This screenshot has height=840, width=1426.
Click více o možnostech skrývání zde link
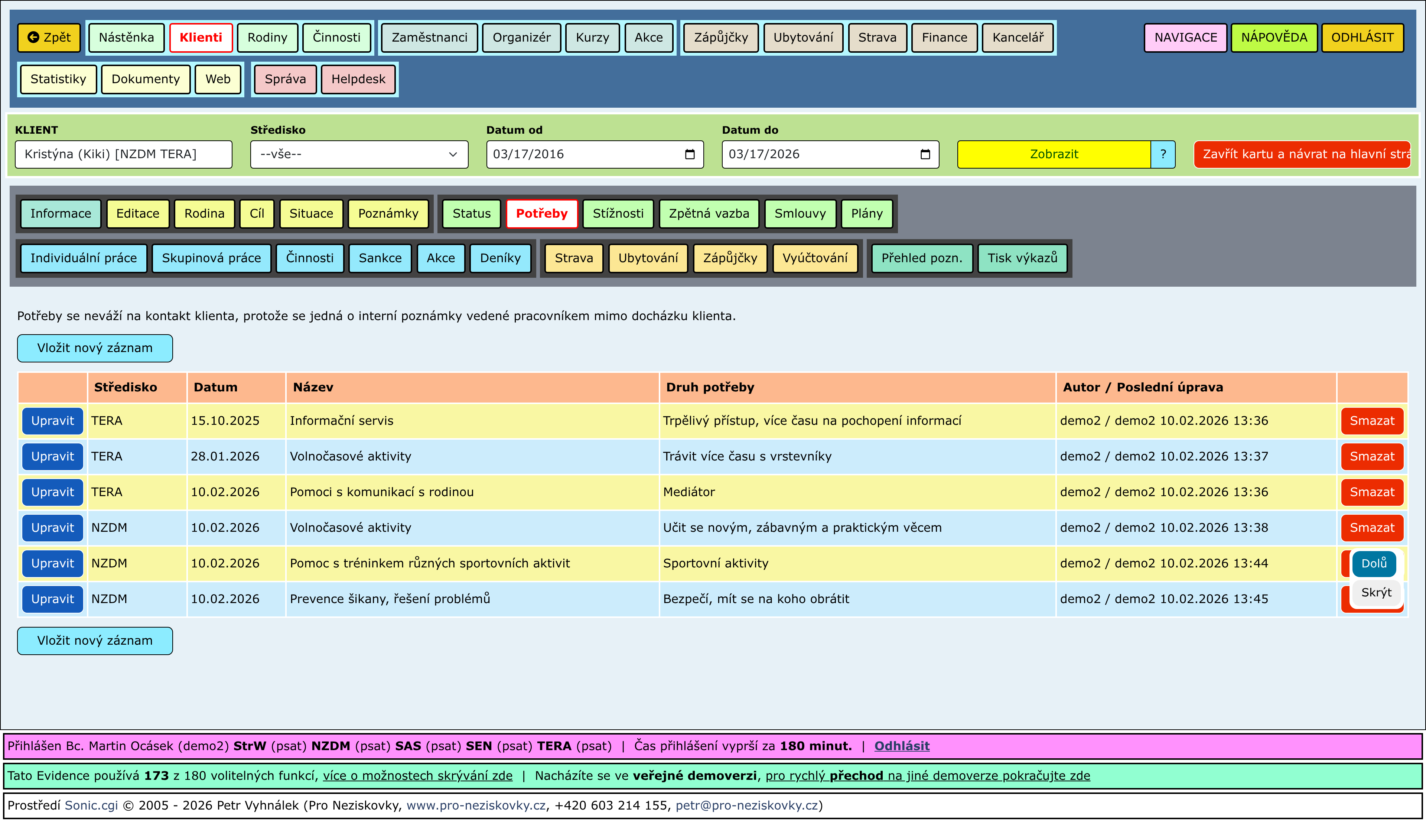click(417, 775)
